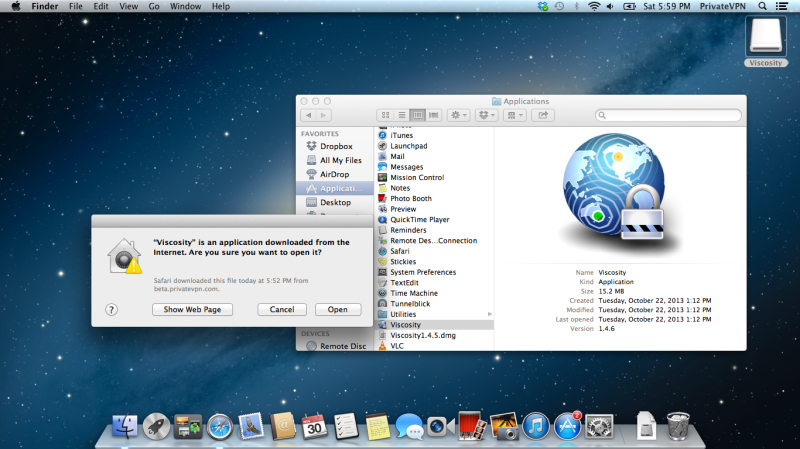Open the item arrangement dropdown in Finder toolbar
The image size is (800, 449).
515,116
